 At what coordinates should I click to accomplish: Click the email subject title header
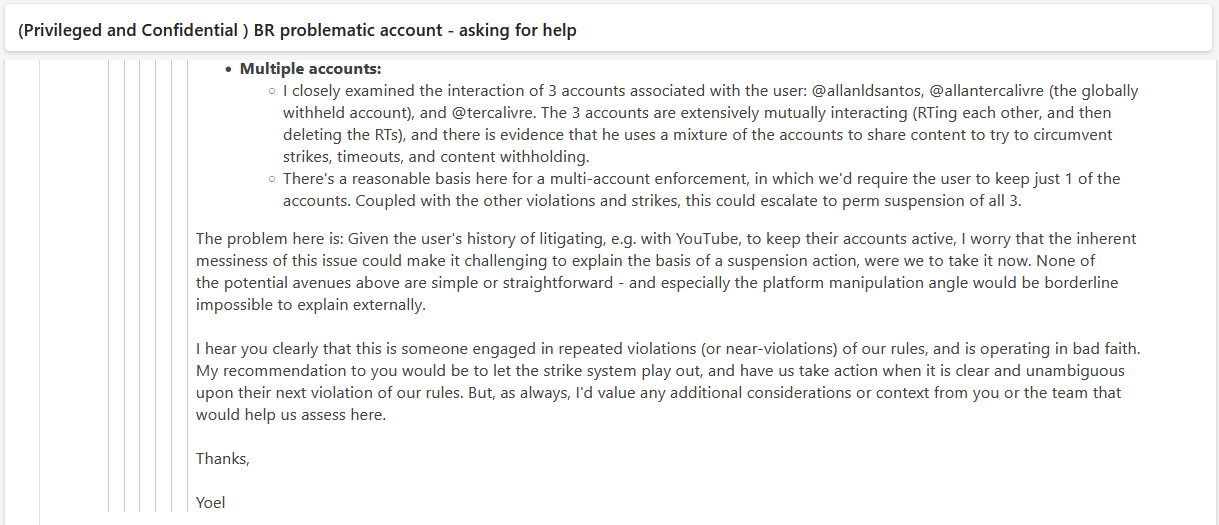tap(297, 30)
